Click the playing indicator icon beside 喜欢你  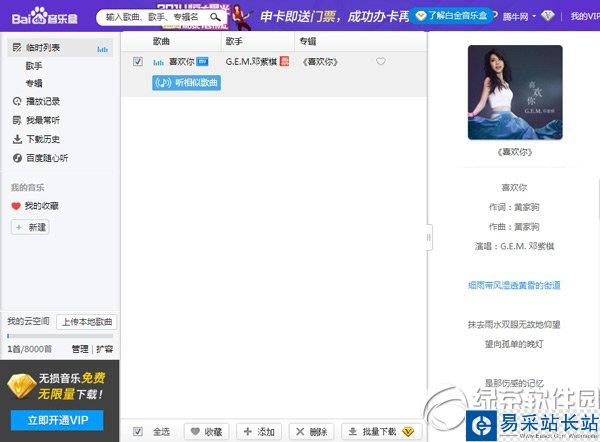click(158, 62)
